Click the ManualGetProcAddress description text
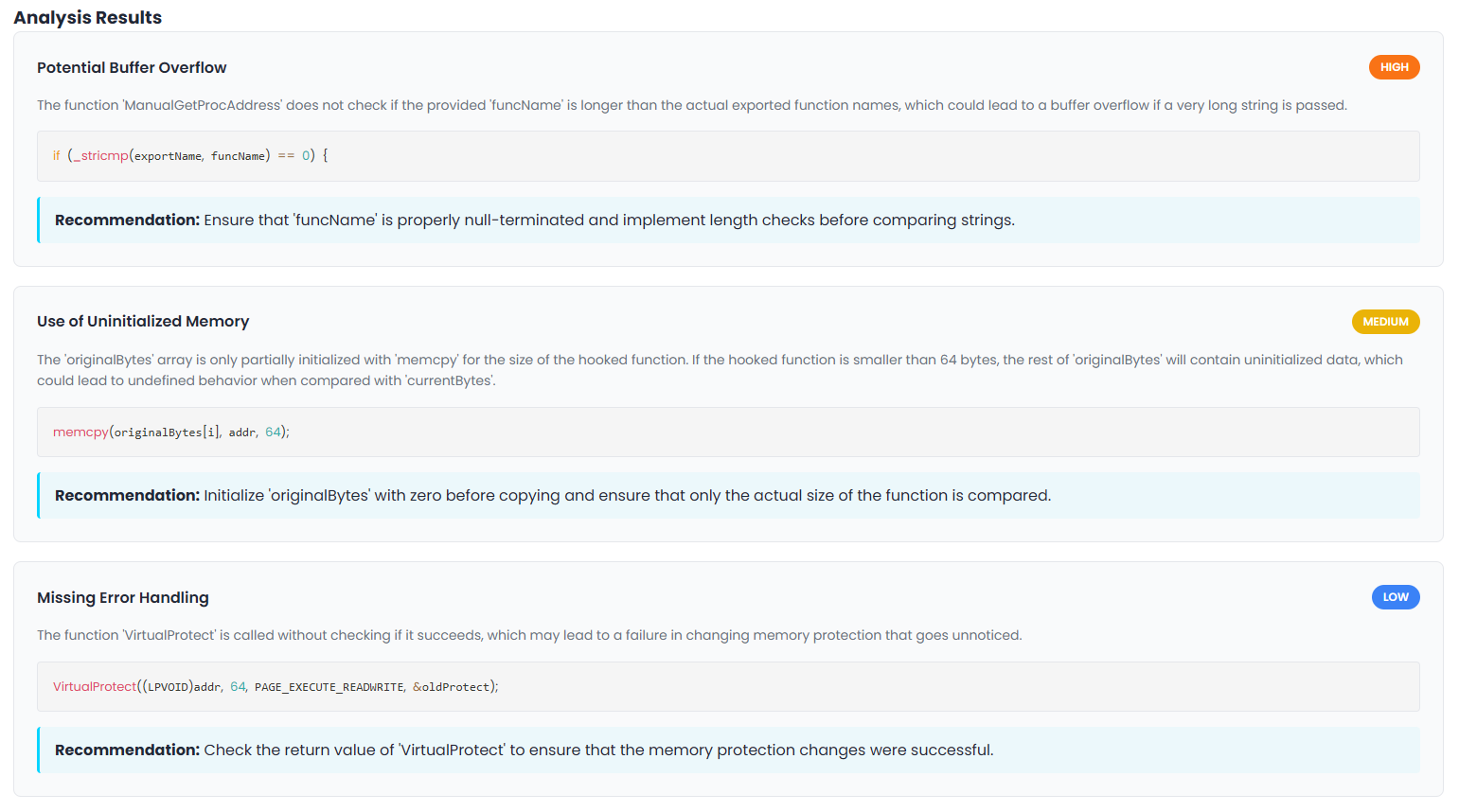 pos(692,105)
